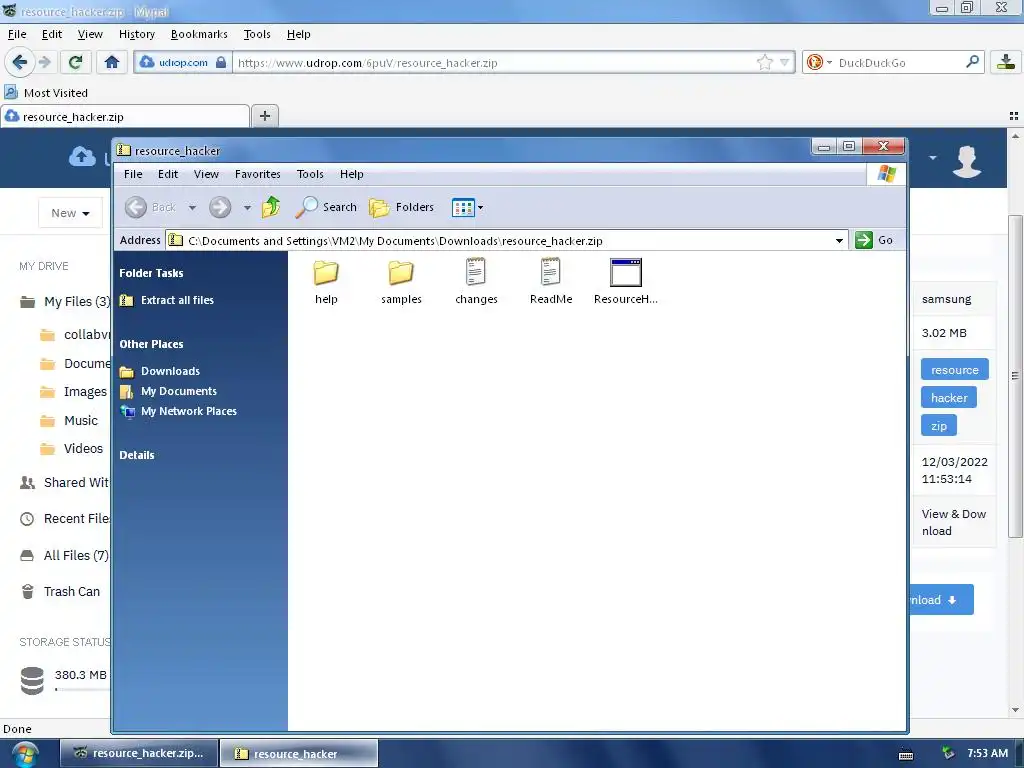The image size is (1024, 768).
Task: Open My Network Places link
Action: (x=178, y=411)
